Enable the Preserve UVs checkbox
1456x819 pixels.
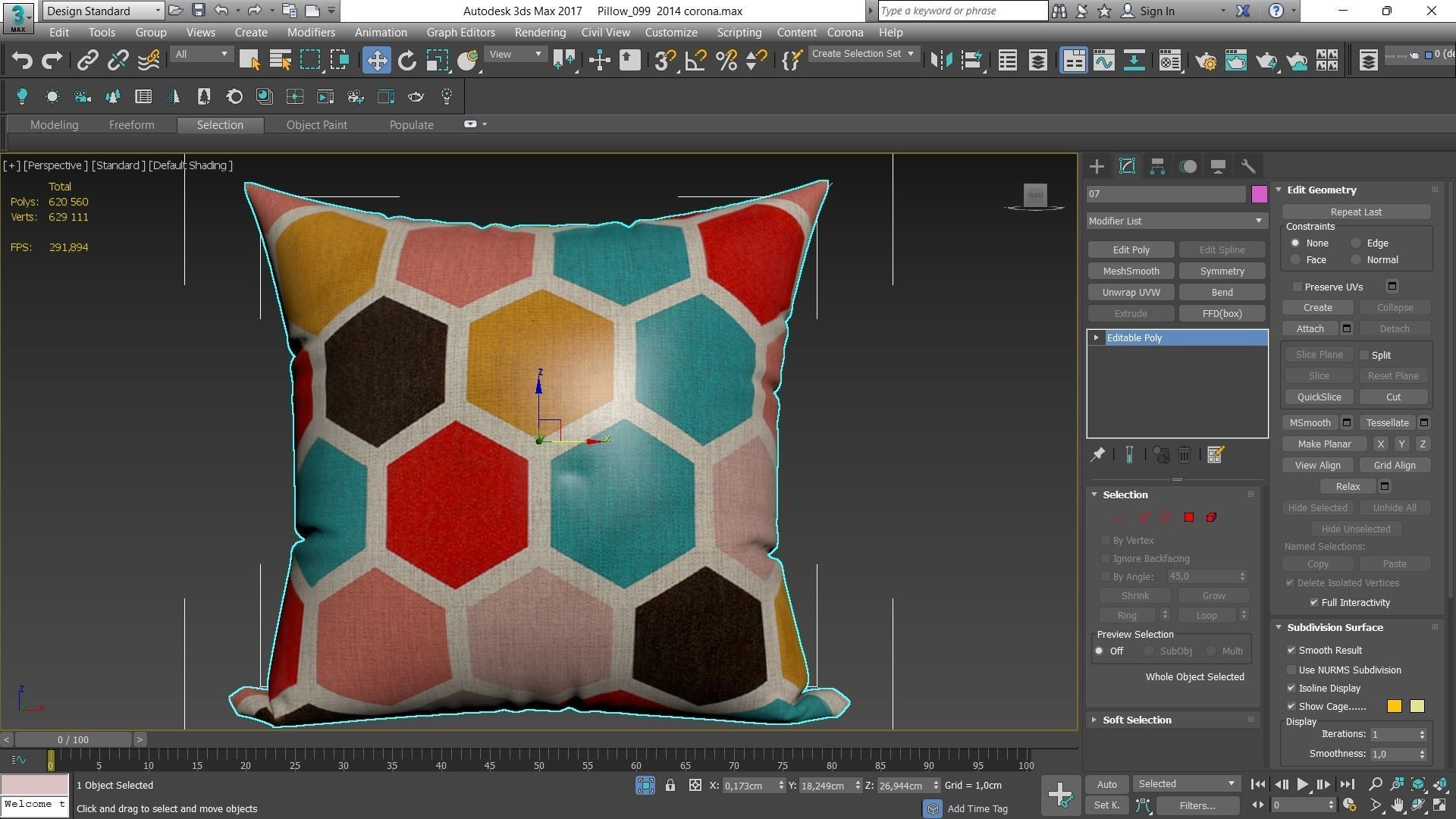(x=1298, y=287)
